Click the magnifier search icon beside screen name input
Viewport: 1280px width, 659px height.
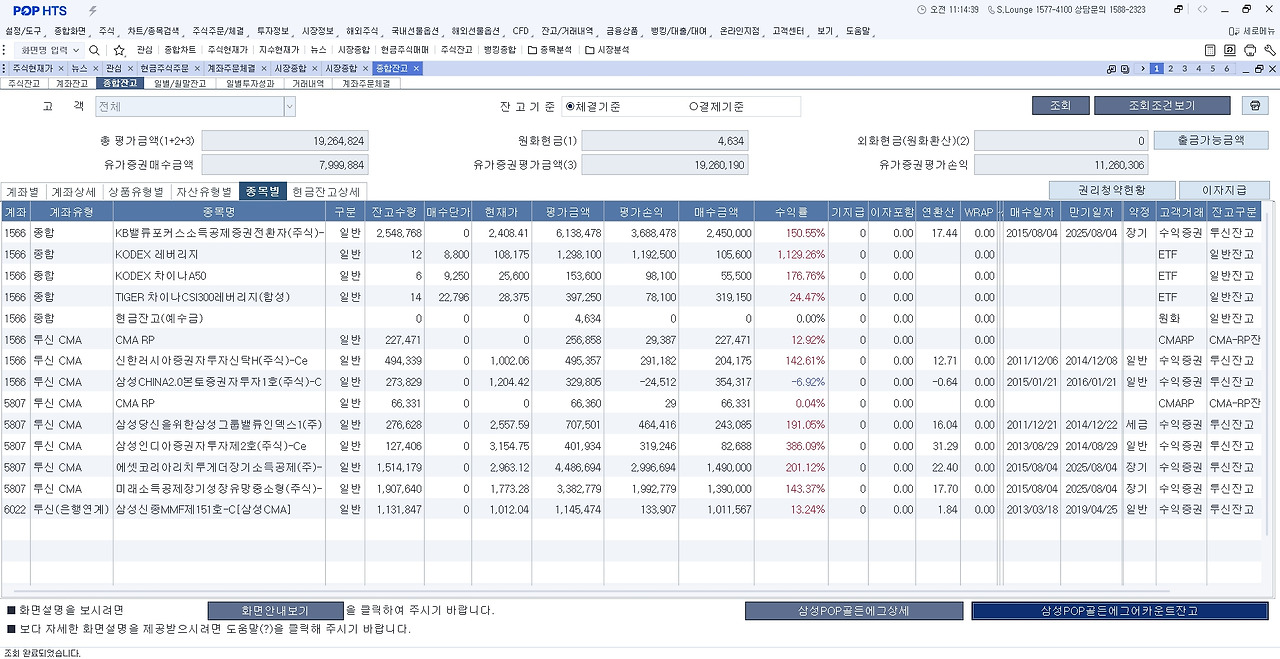(x=94, y=50)
